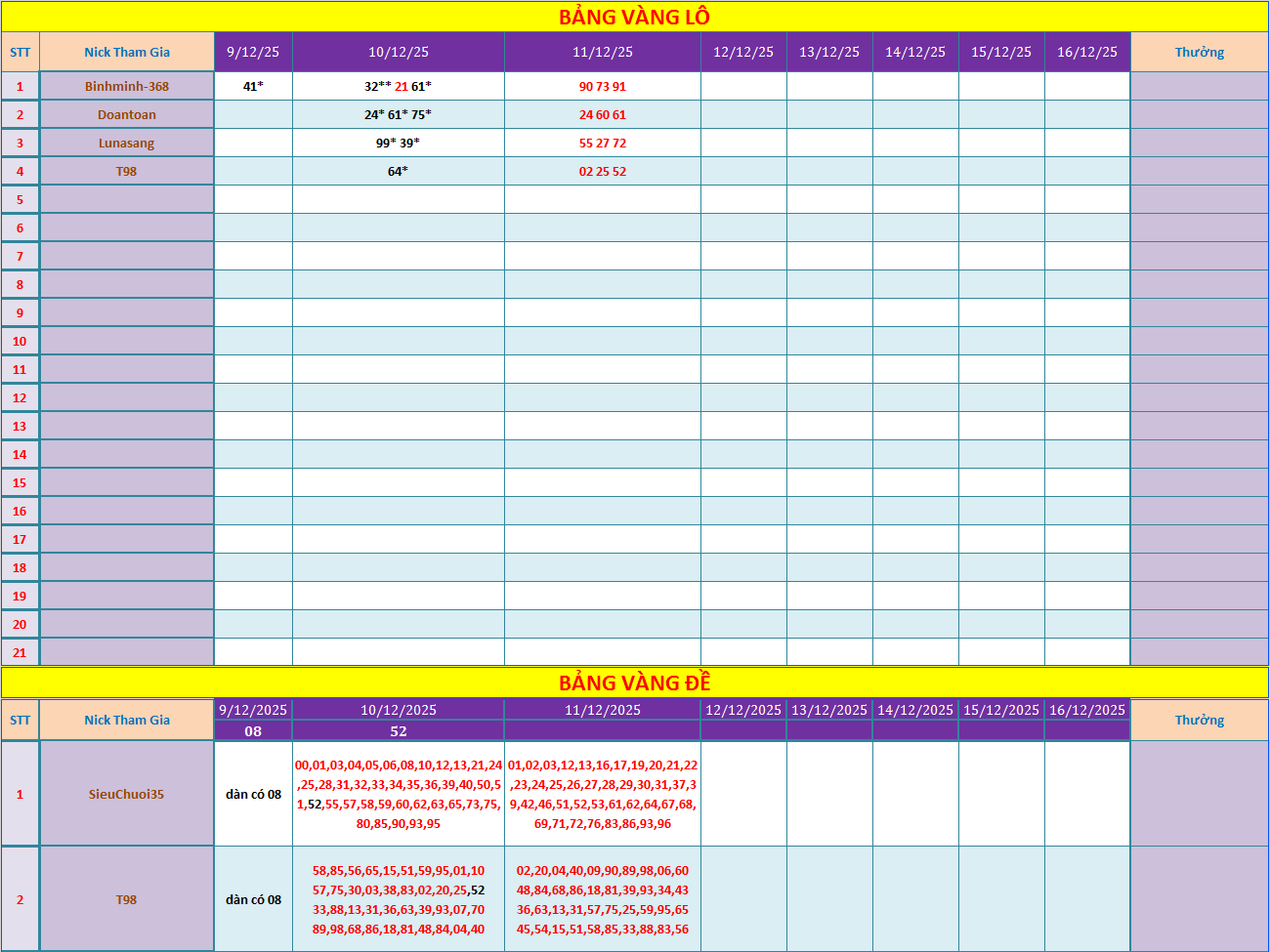1270x952 pixels.
Task: Select row number 21 in the STT column
Action: pos(20,652)
